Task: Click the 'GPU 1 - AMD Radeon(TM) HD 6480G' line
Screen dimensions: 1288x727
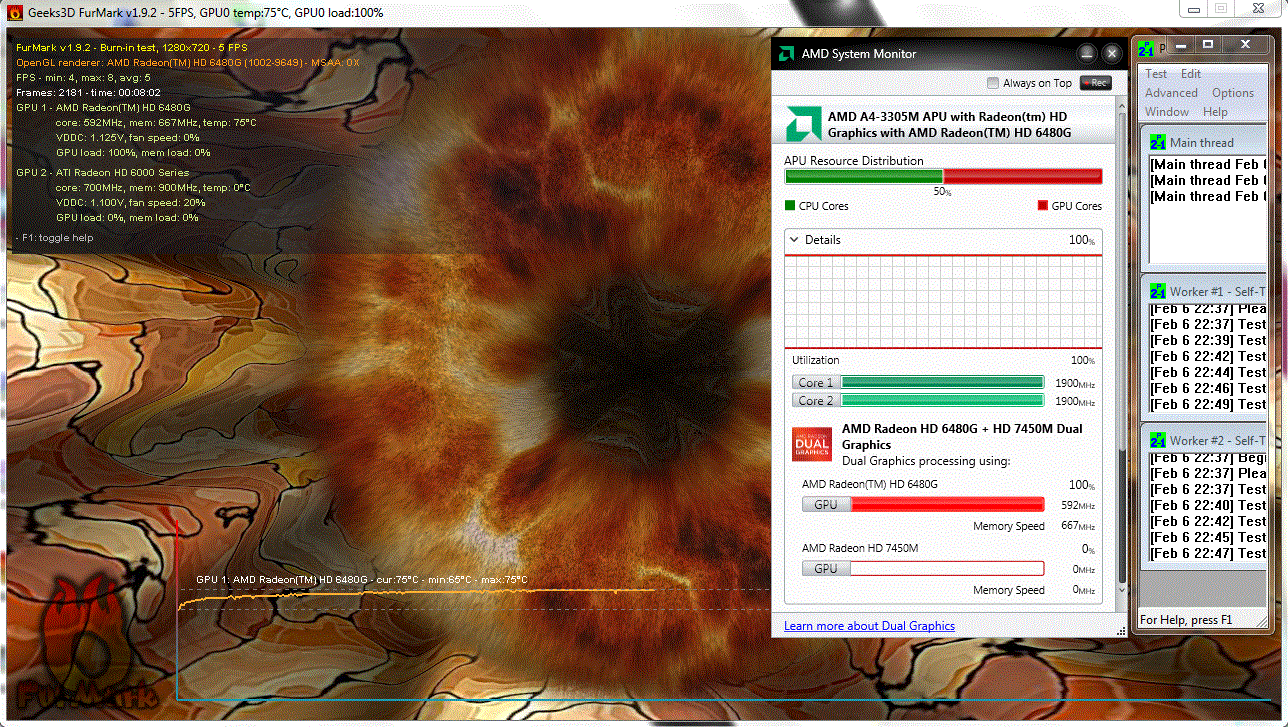Action: (103, 107)
